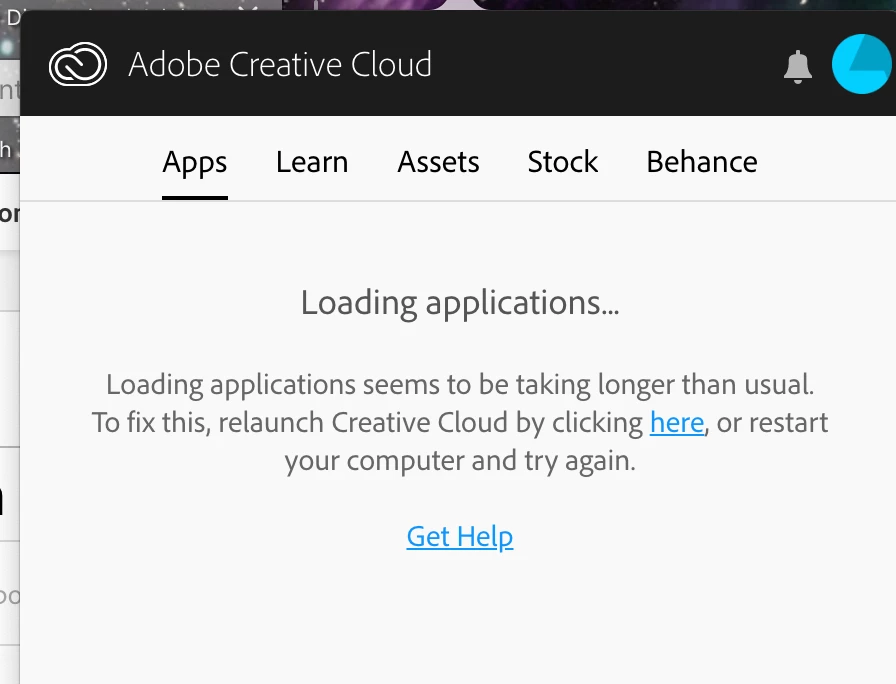Click the 'Adobe Creative Cloud' title text
896x684 pixels.
click(x=280, y=64)
